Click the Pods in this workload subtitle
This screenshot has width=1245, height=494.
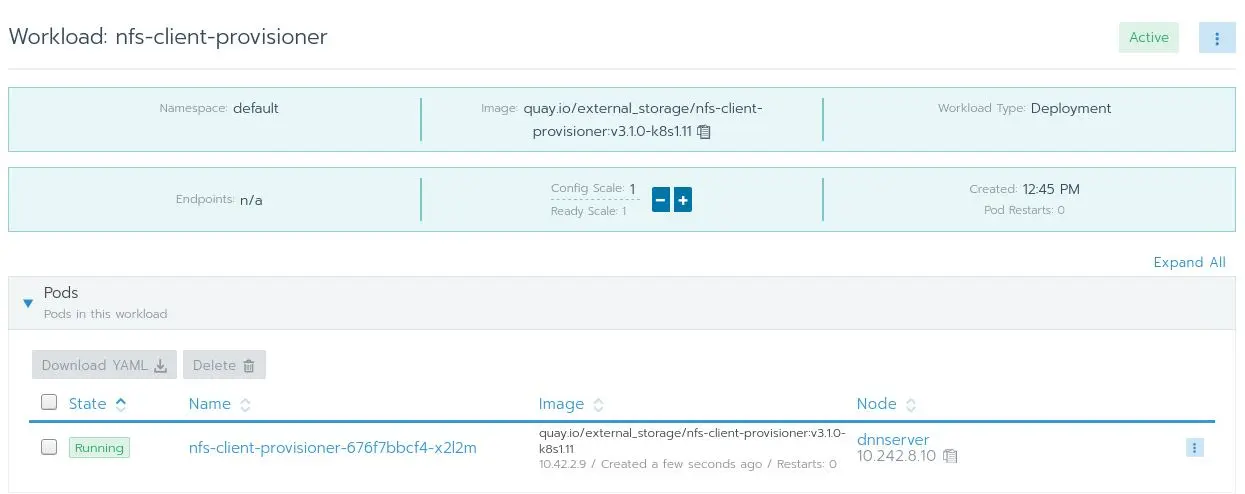click(106, 314)
